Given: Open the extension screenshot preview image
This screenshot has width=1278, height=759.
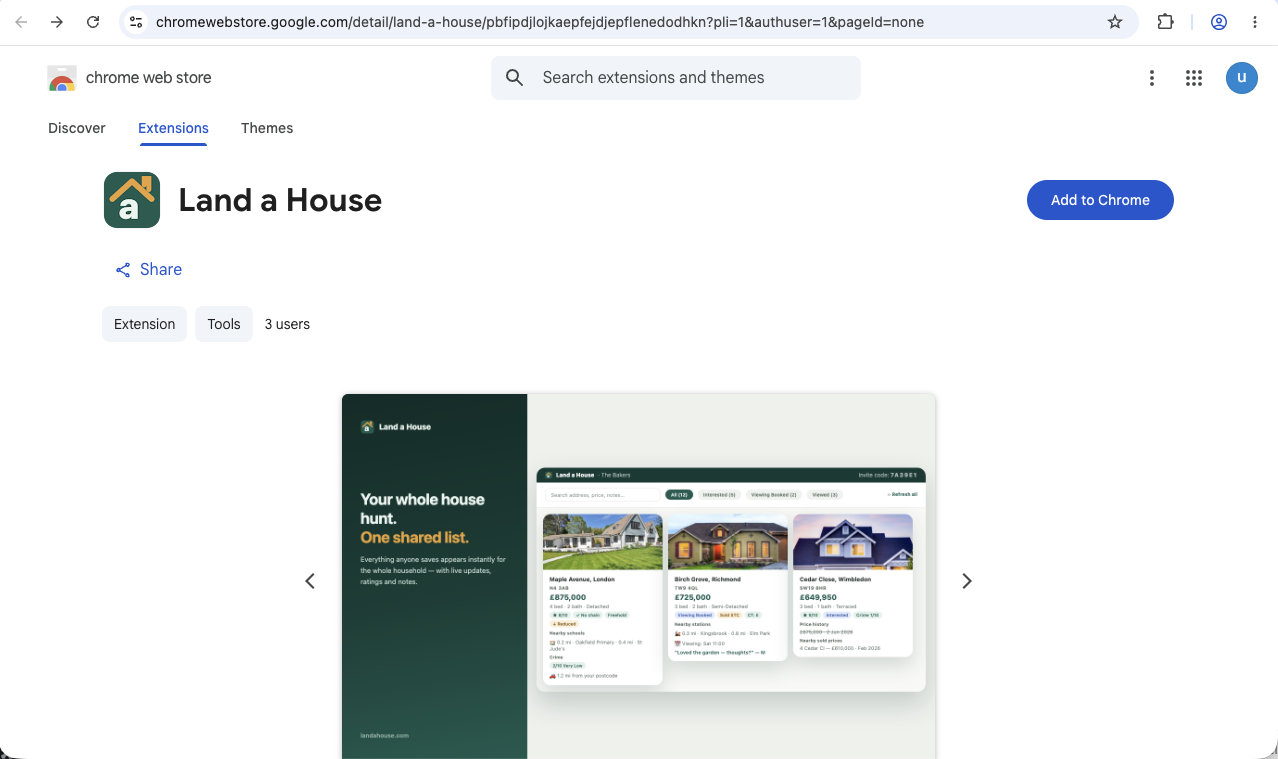Looking at the screenshot, I should coord(638,576).
